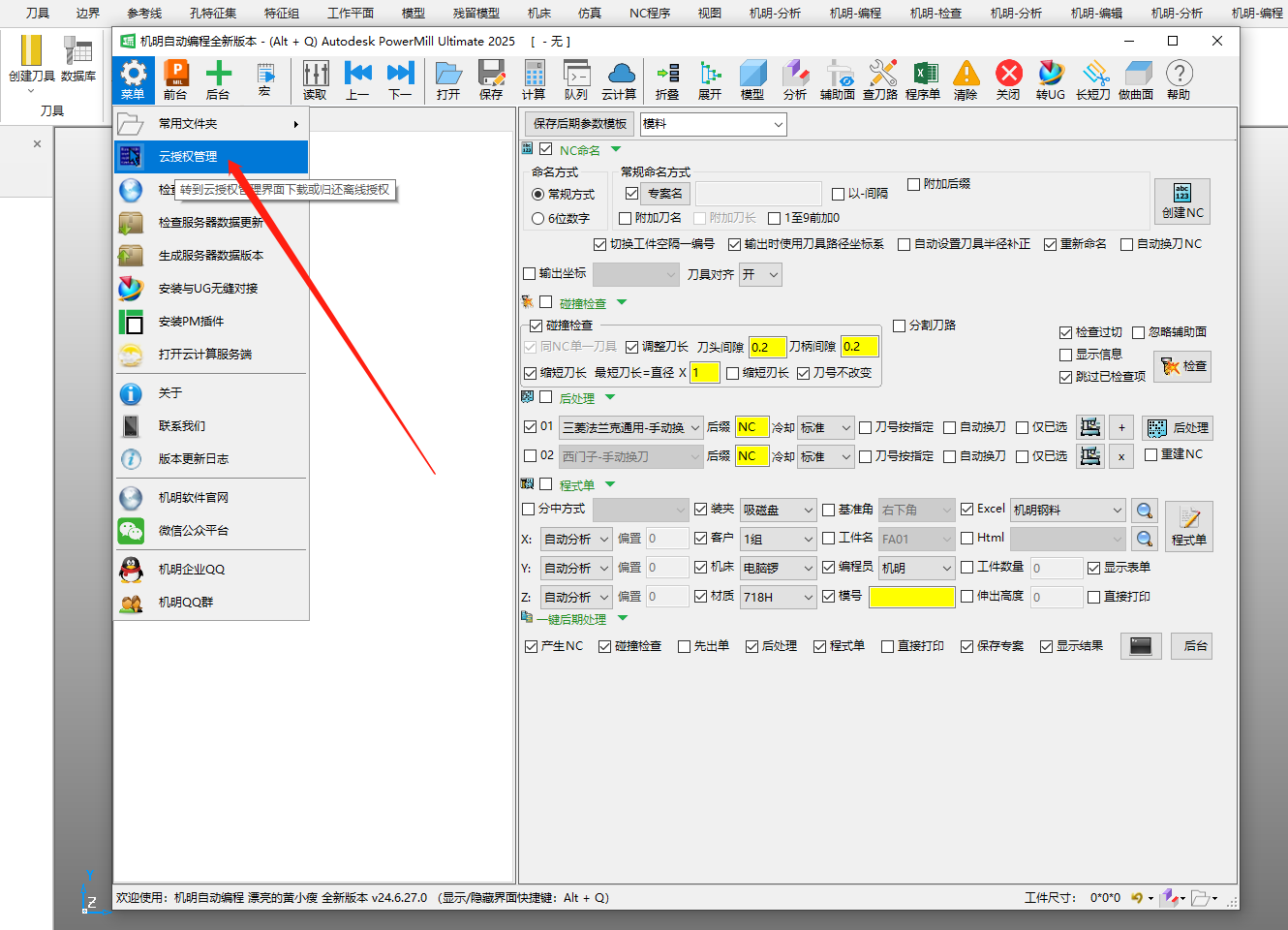Open the 机明软件官网 menu entry

pyautogui.click(x=211, y=498)
